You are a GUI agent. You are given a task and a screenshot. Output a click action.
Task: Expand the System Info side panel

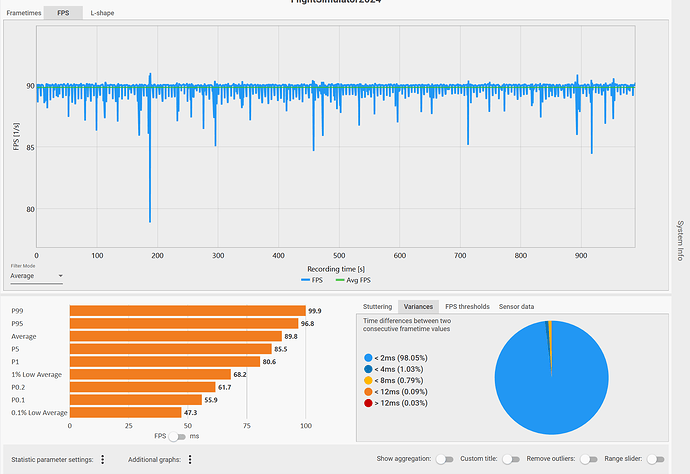tap(680, 241)
